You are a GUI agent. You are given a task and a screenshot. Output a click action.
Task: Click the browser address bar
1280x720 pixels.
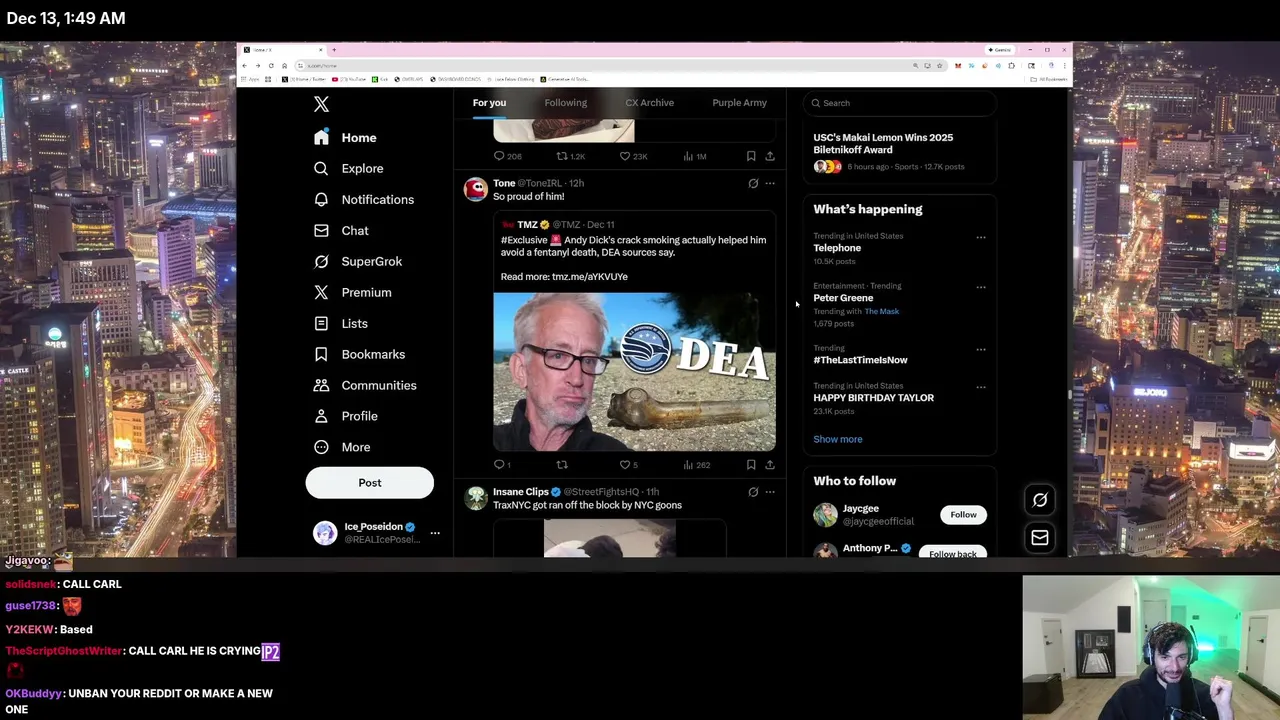click(600, 66)
